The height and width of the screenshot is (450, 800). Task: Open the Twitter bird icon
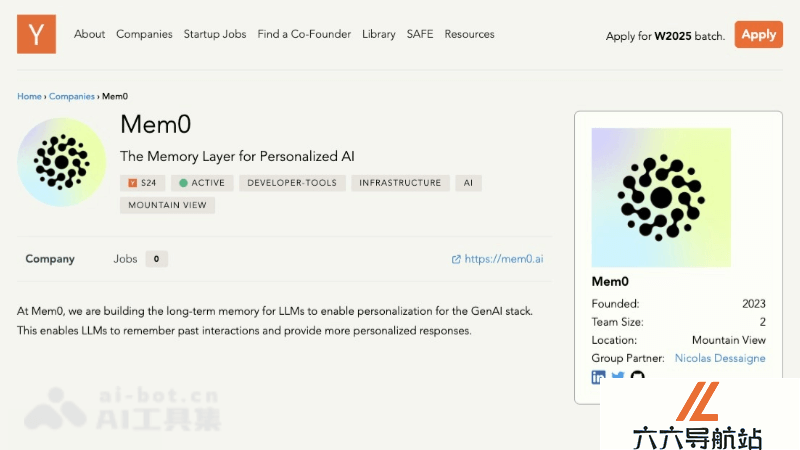[x=618, y=377]
